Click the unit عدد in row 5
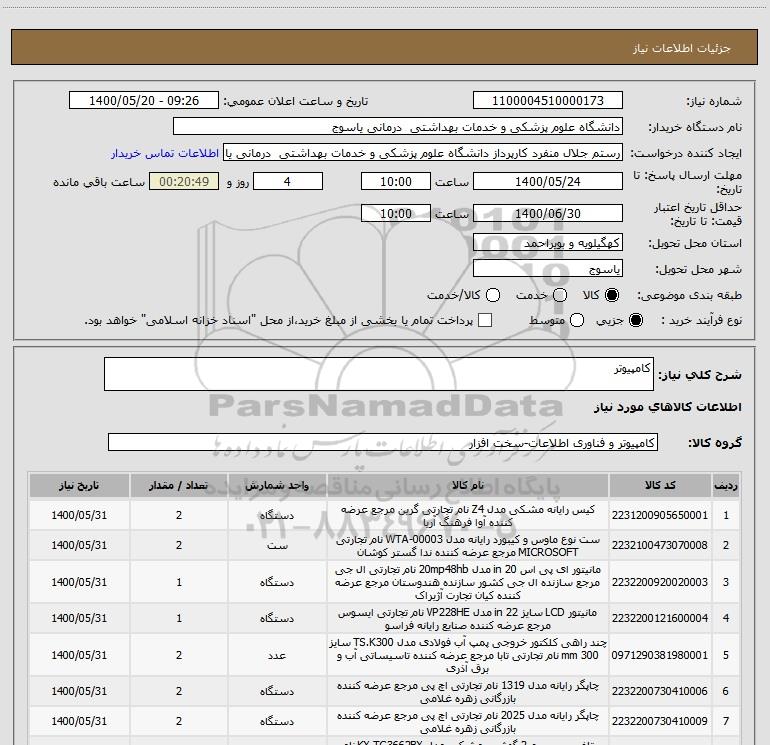This screenshot has height=745, width=770. point(277,655)
